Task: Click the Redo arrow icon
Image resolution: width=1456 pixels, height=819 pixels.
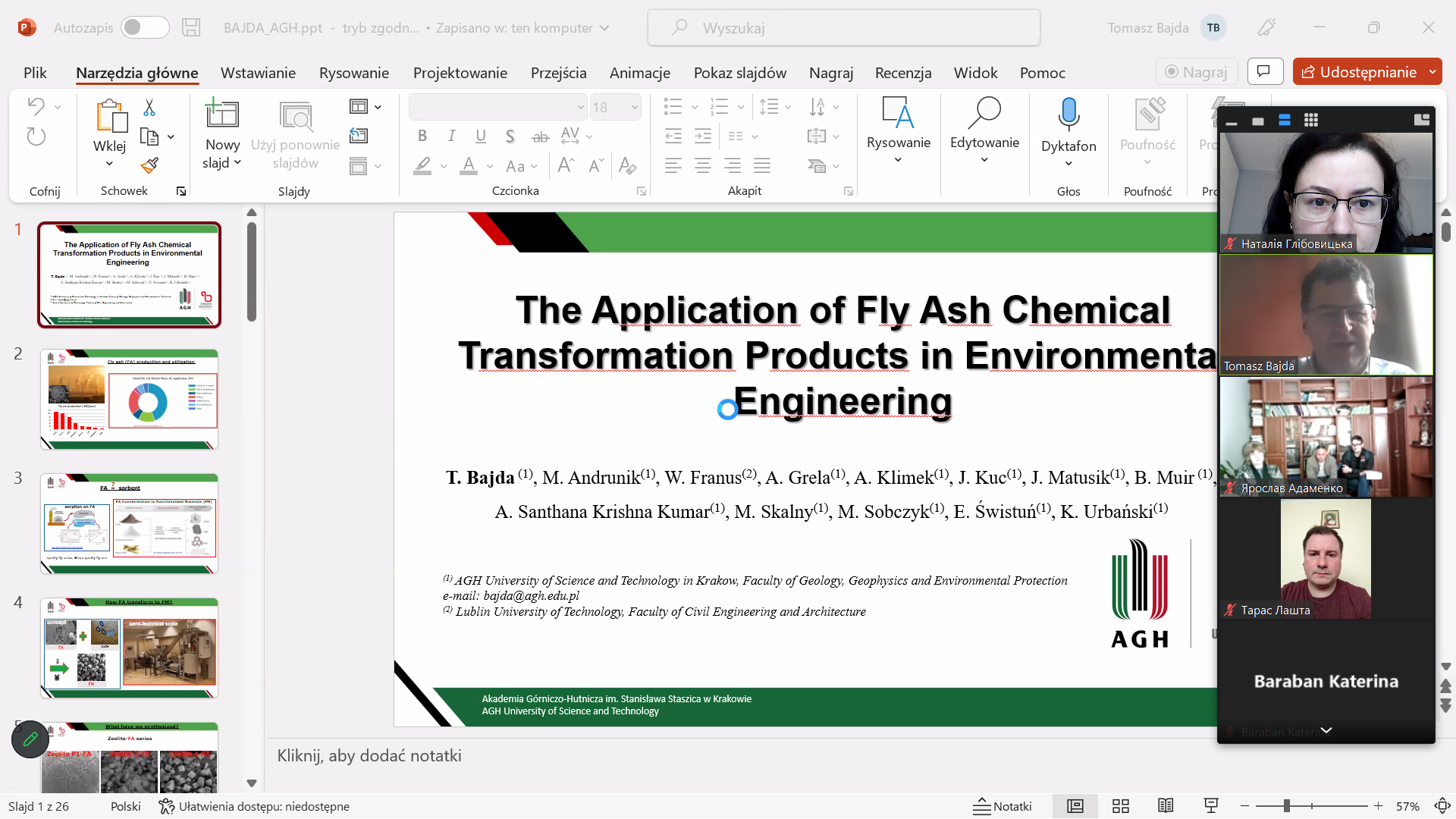Action: (x=36, y=136)
